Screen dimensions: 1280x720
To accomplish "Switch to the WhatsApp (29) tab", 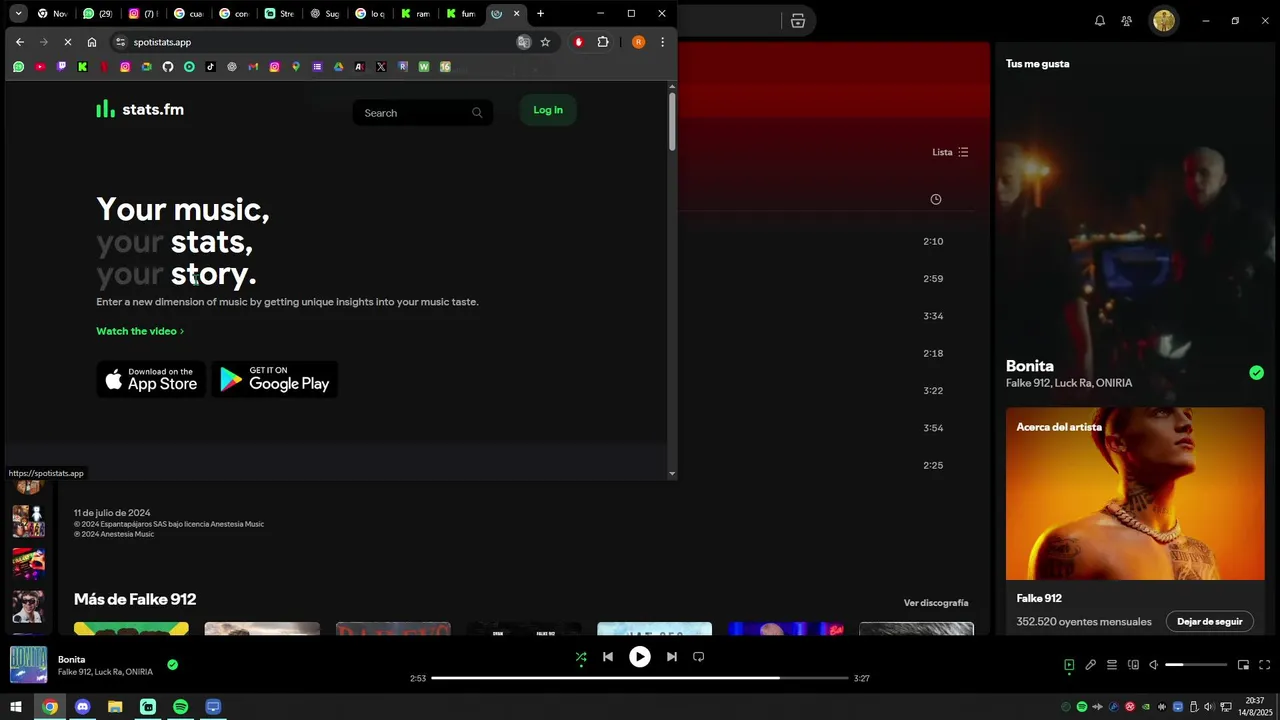I will point(98,14).
